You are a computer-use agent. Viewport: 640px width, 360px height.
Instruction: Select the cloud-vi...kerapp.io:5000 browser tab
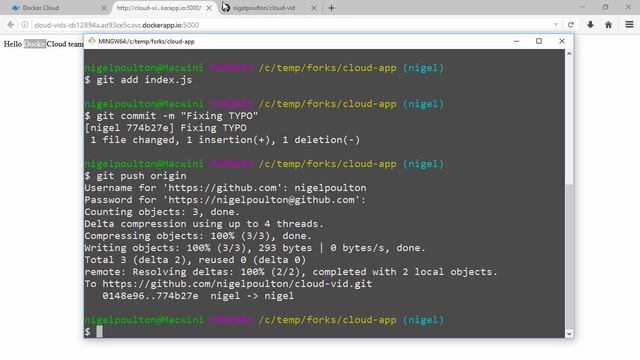point(163,8)
